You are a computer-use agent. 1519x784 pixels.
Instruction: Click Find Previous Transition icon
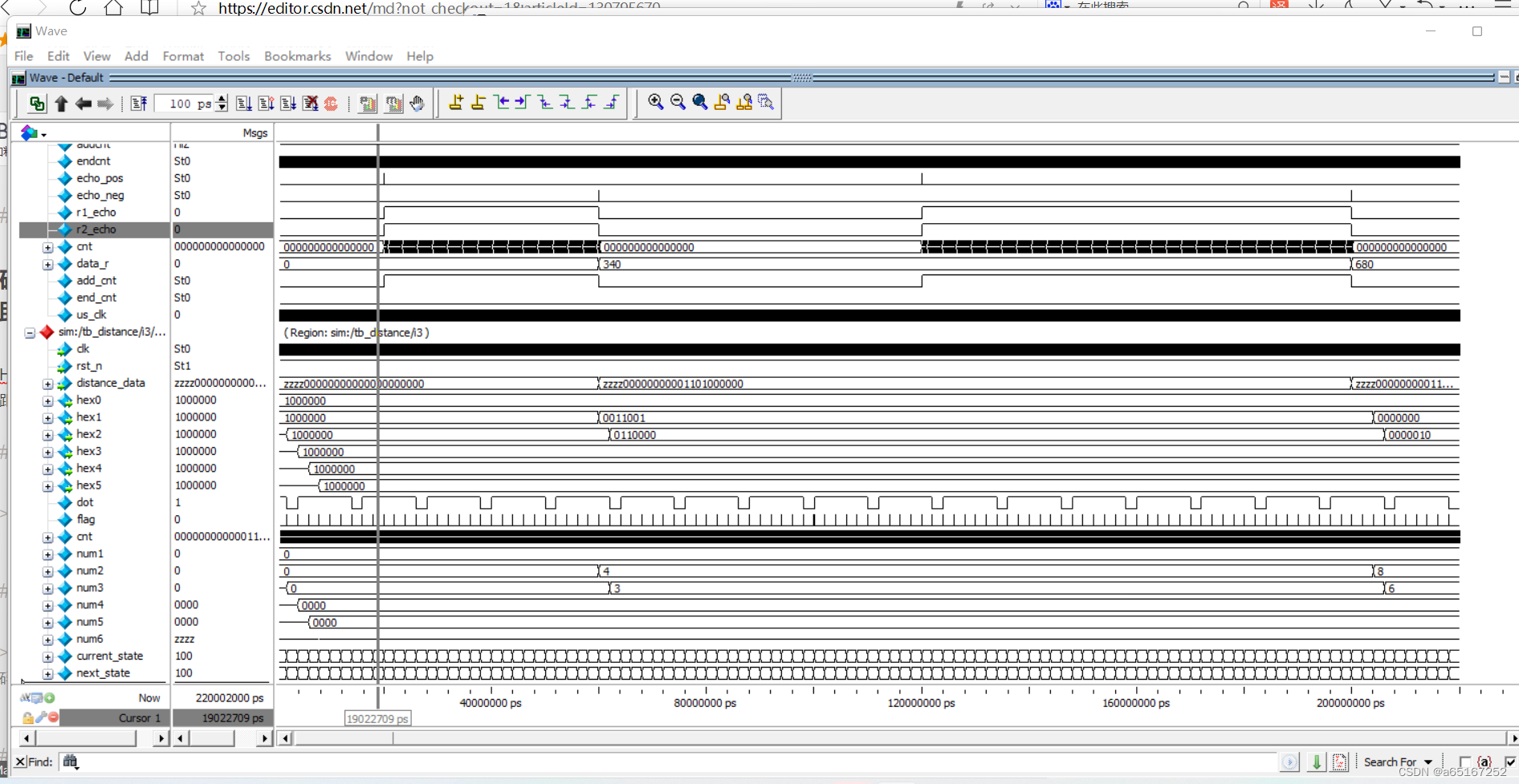pos(502,102)
